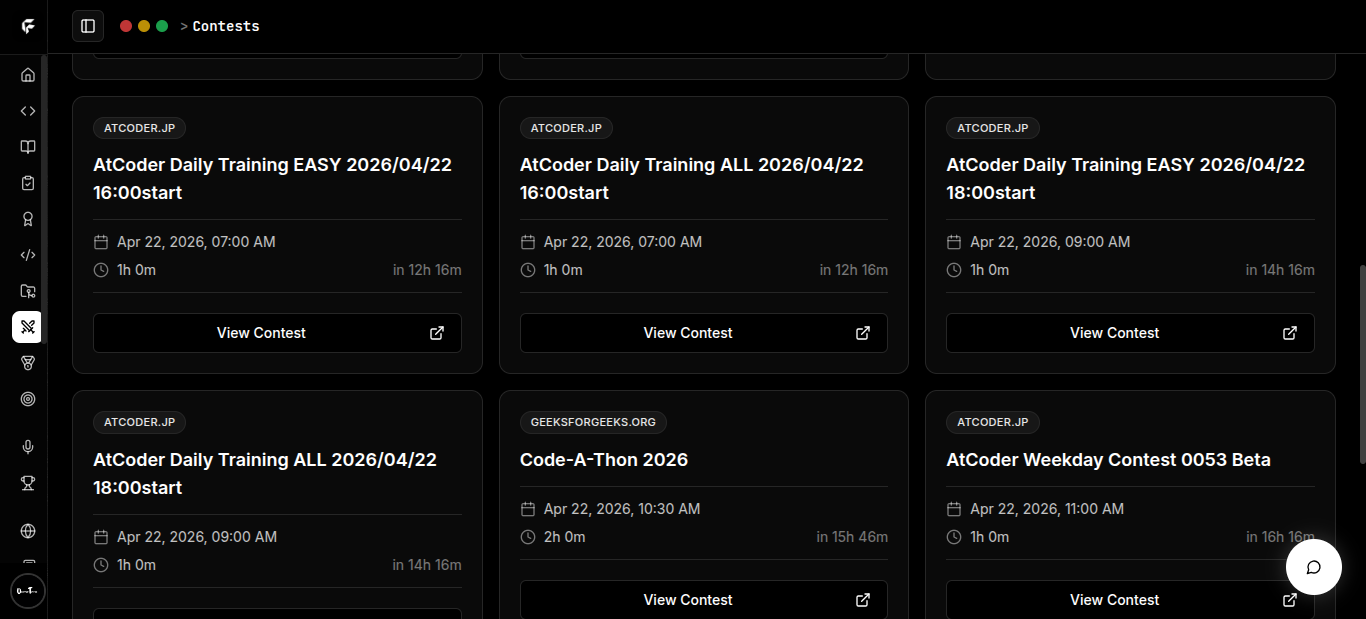This screenshot has height=619, width=1366.
Task: Open the chat bubble floating button
Action: pyautogui.click(x=1313, y=567)
